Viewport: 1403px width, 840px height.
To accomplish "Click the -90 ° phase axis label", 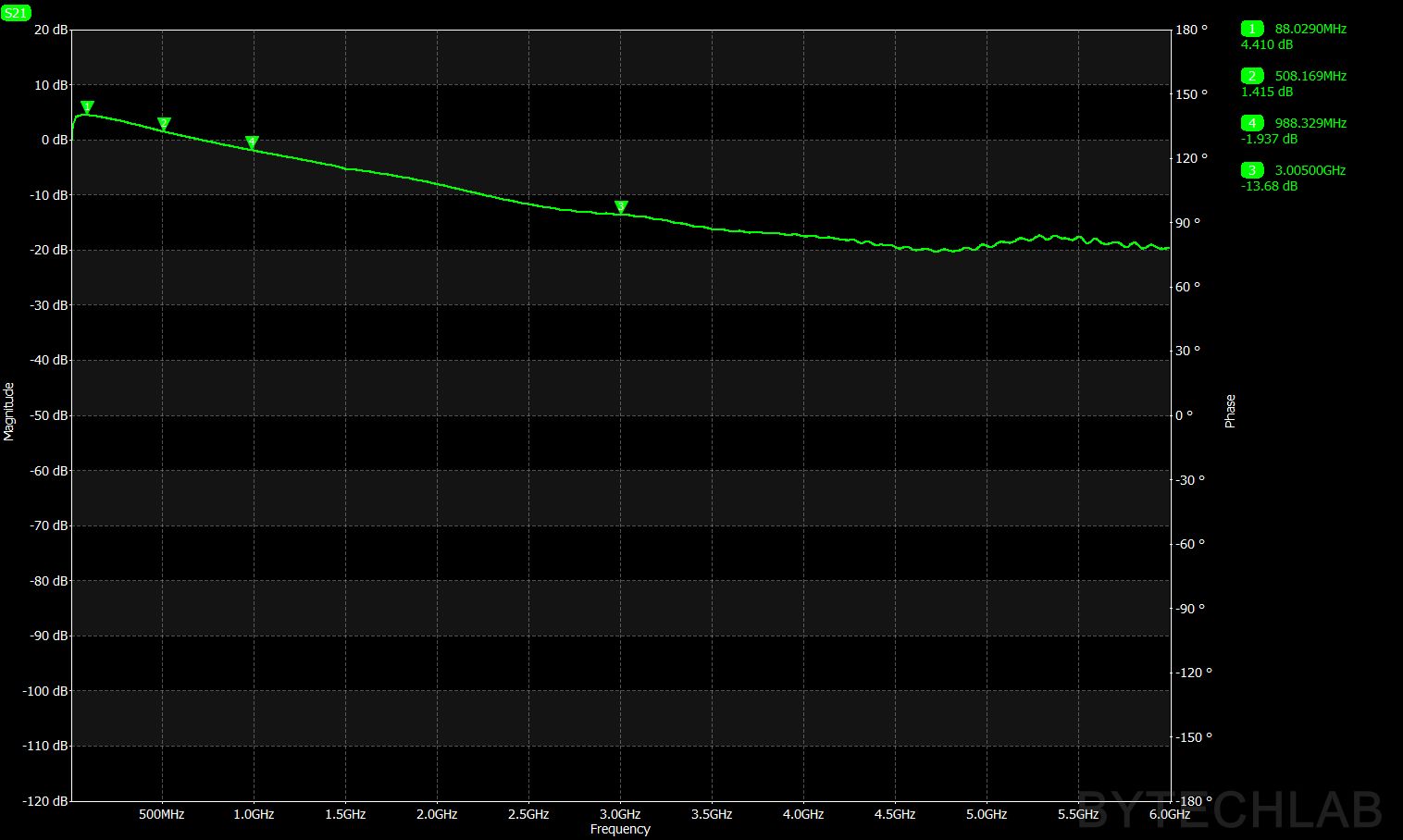I will [x=1190, y=609].
